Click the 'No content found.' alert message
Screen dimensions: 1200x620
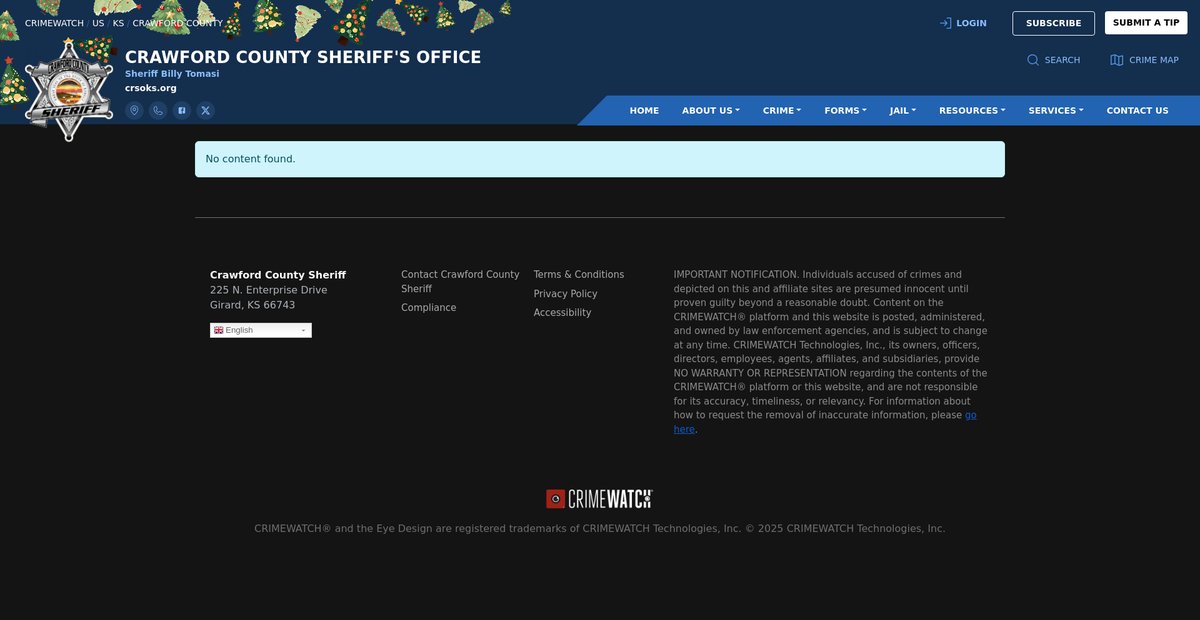coord(600,159)
